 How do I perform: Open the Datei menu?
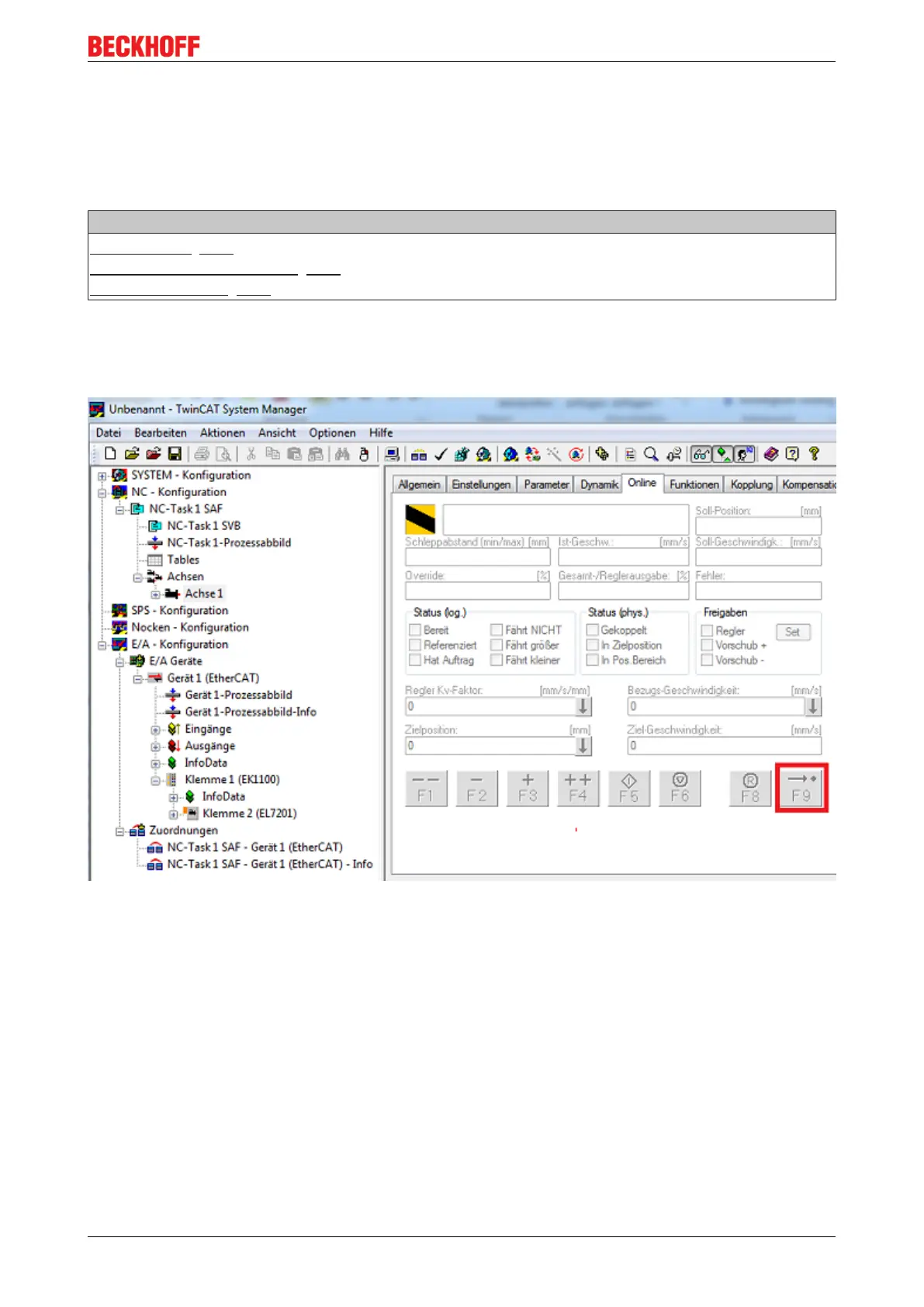(109, 433)
